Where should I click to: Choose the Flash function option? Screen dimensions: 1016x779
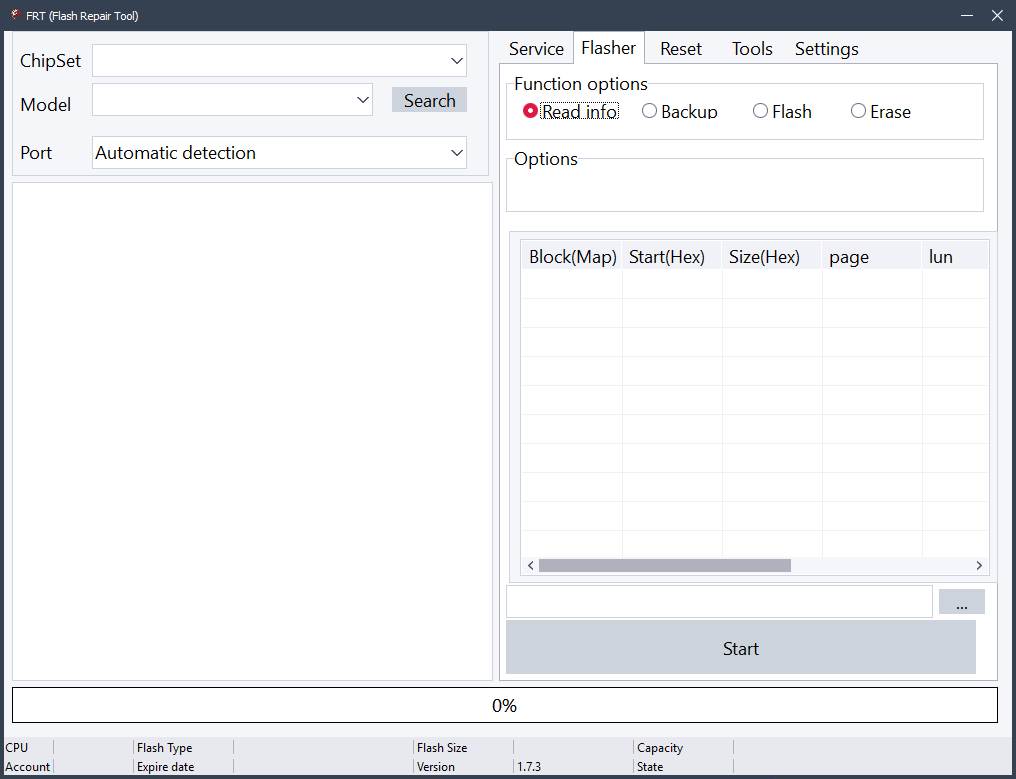(x=760, y=111)
